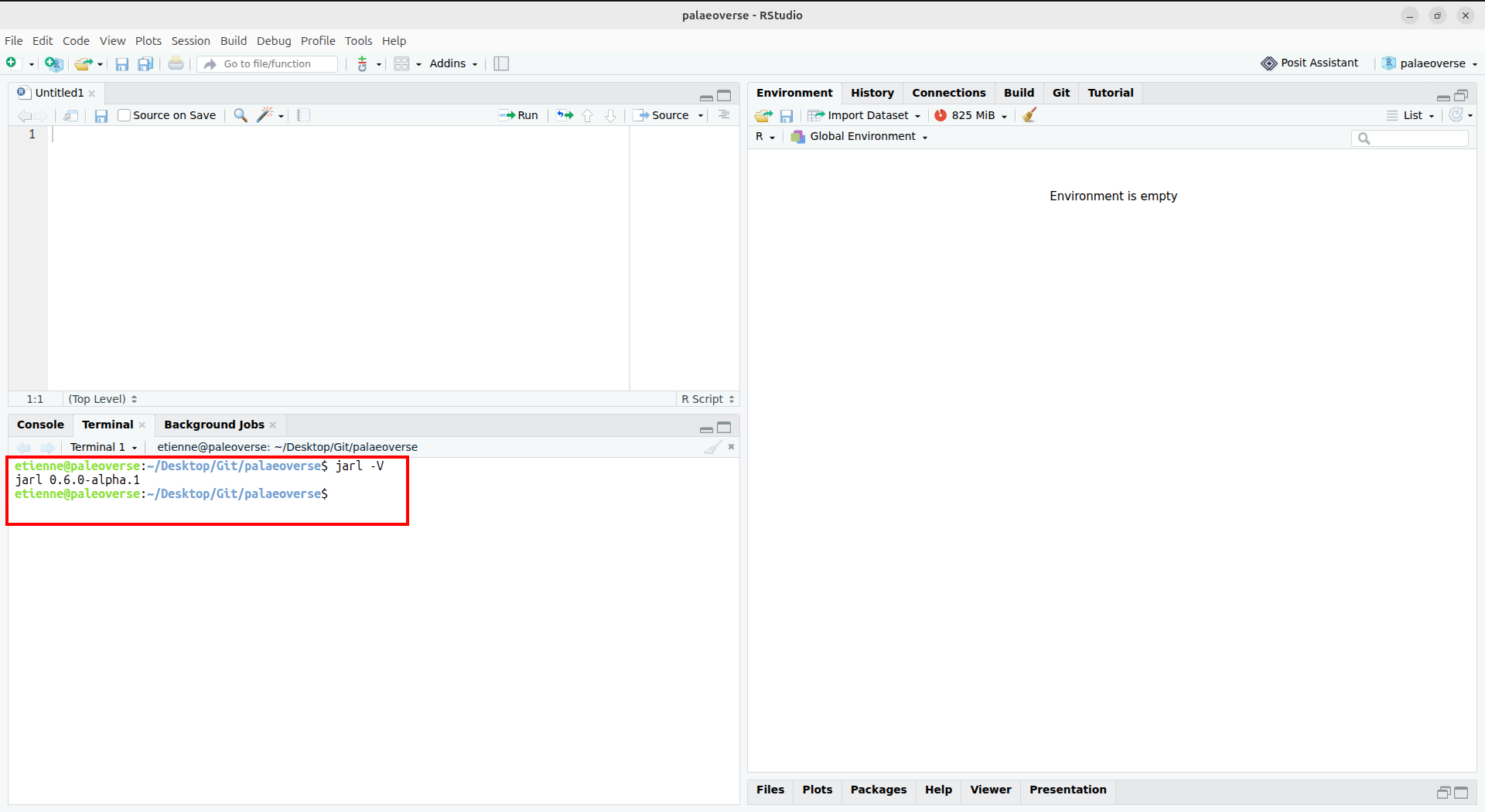
Task: Switch to the Console tab
Action: coord(40,425)
